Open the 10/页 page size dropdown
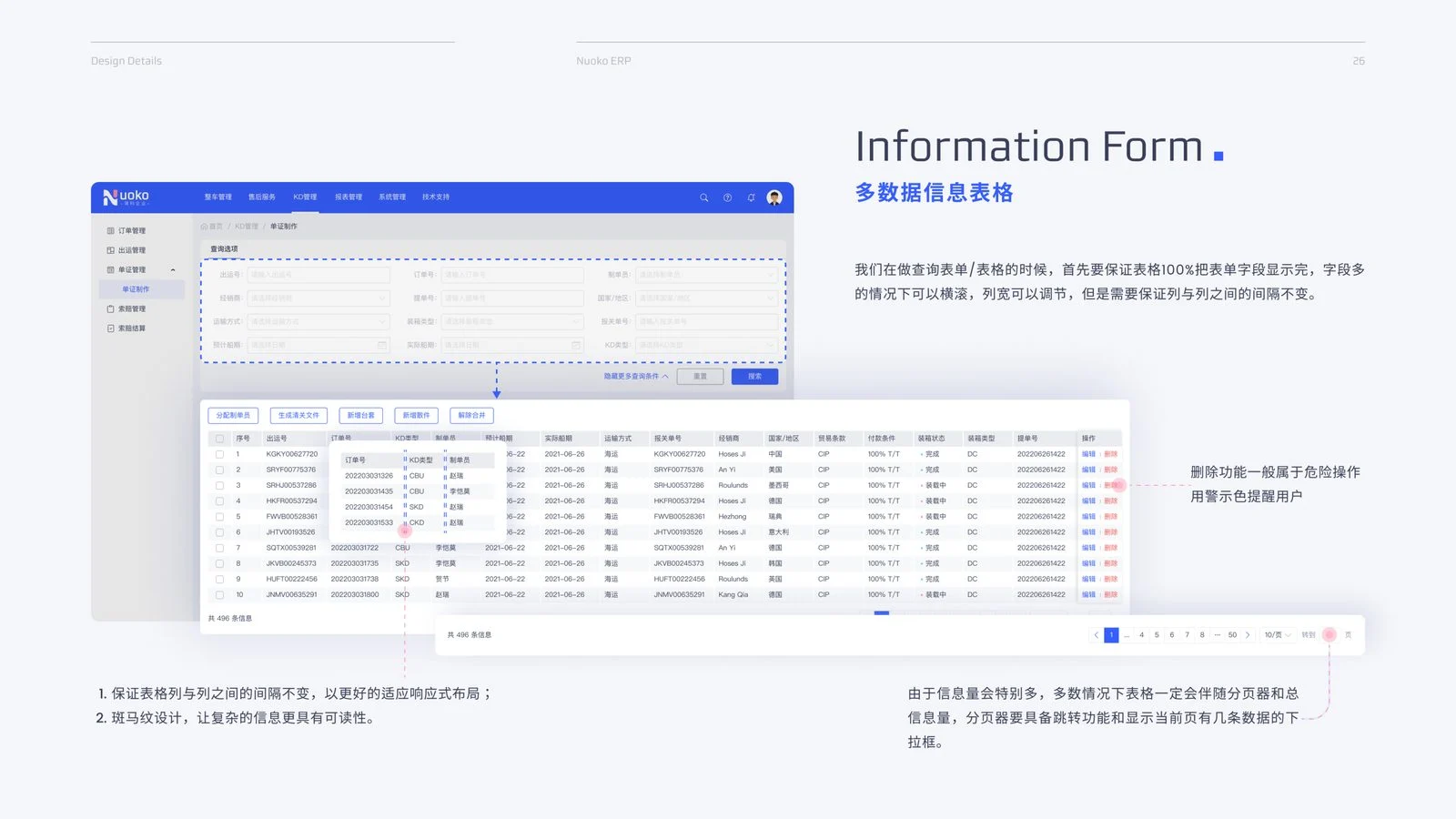 point(1278,635)
